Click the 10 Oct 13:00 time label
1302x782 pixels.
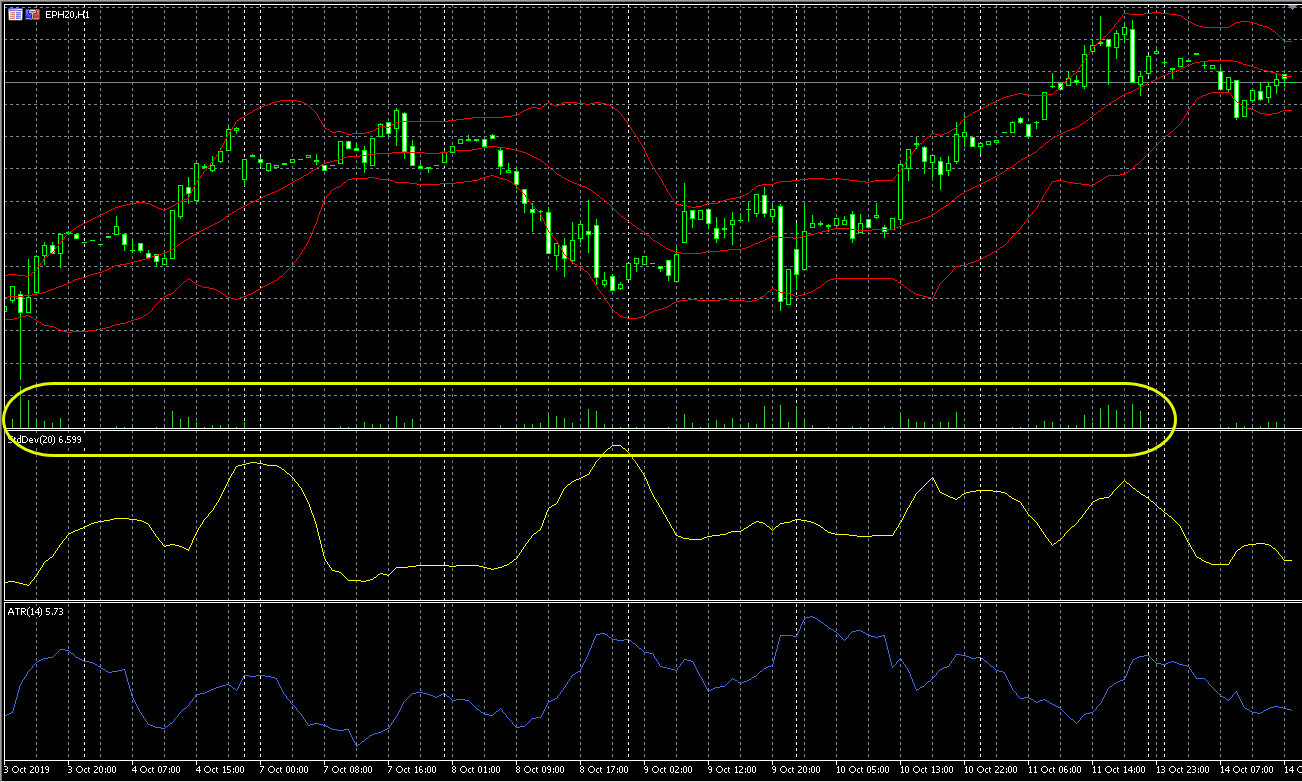tap(927, 770)
